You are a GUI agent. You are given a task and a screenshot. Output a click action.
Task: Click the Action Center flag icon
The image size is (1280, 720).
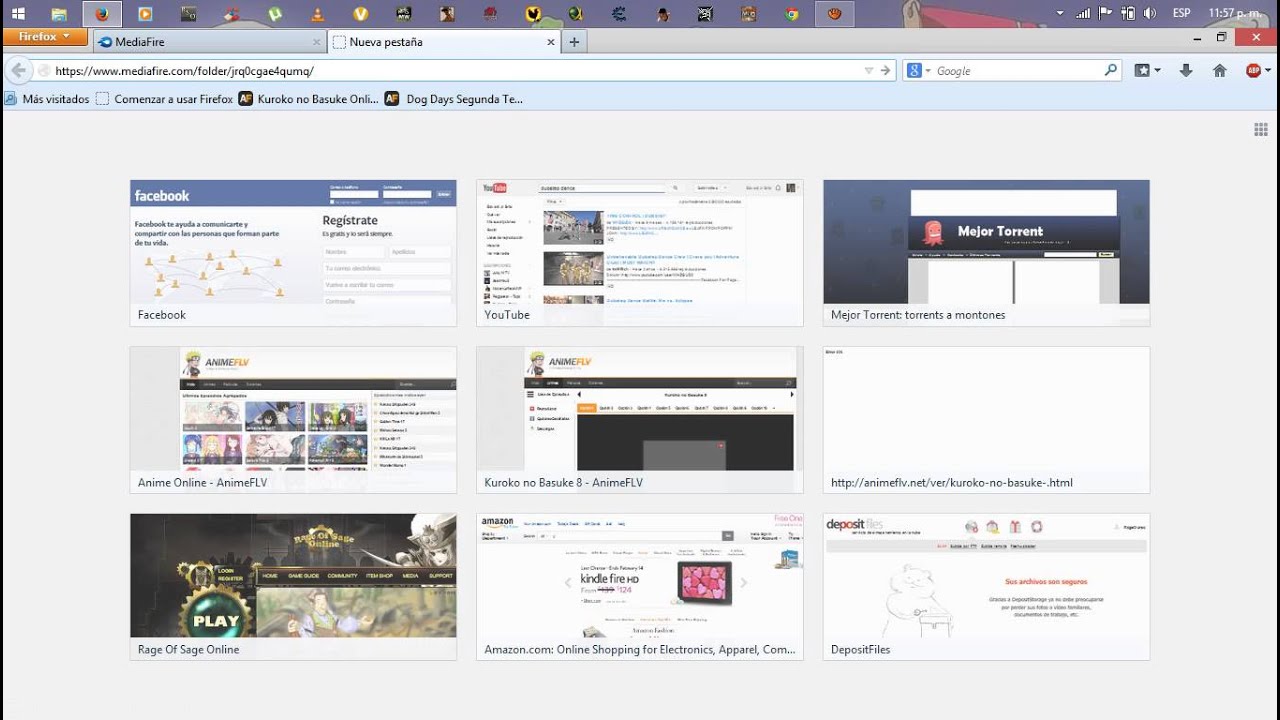click(x=1106, y=13)
